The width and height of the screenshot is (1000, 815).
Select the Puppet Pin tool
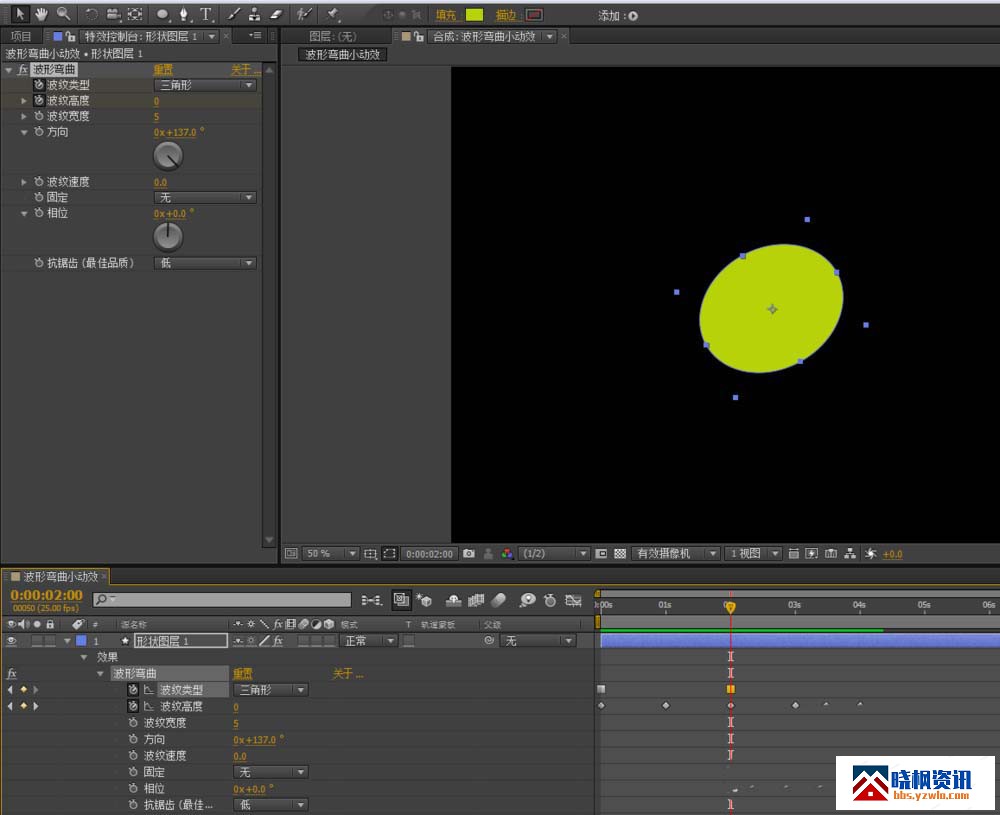coord(332,14)
